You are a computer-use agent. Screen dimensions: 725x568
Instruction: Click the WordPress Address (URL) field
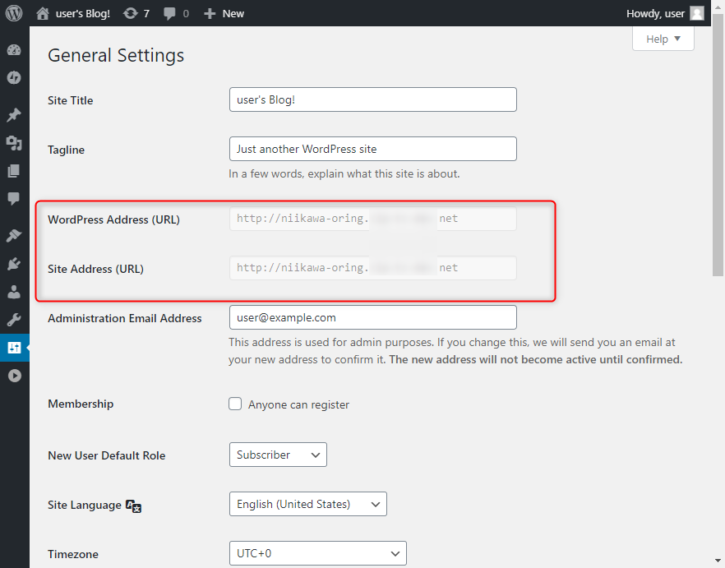[373, 218]
